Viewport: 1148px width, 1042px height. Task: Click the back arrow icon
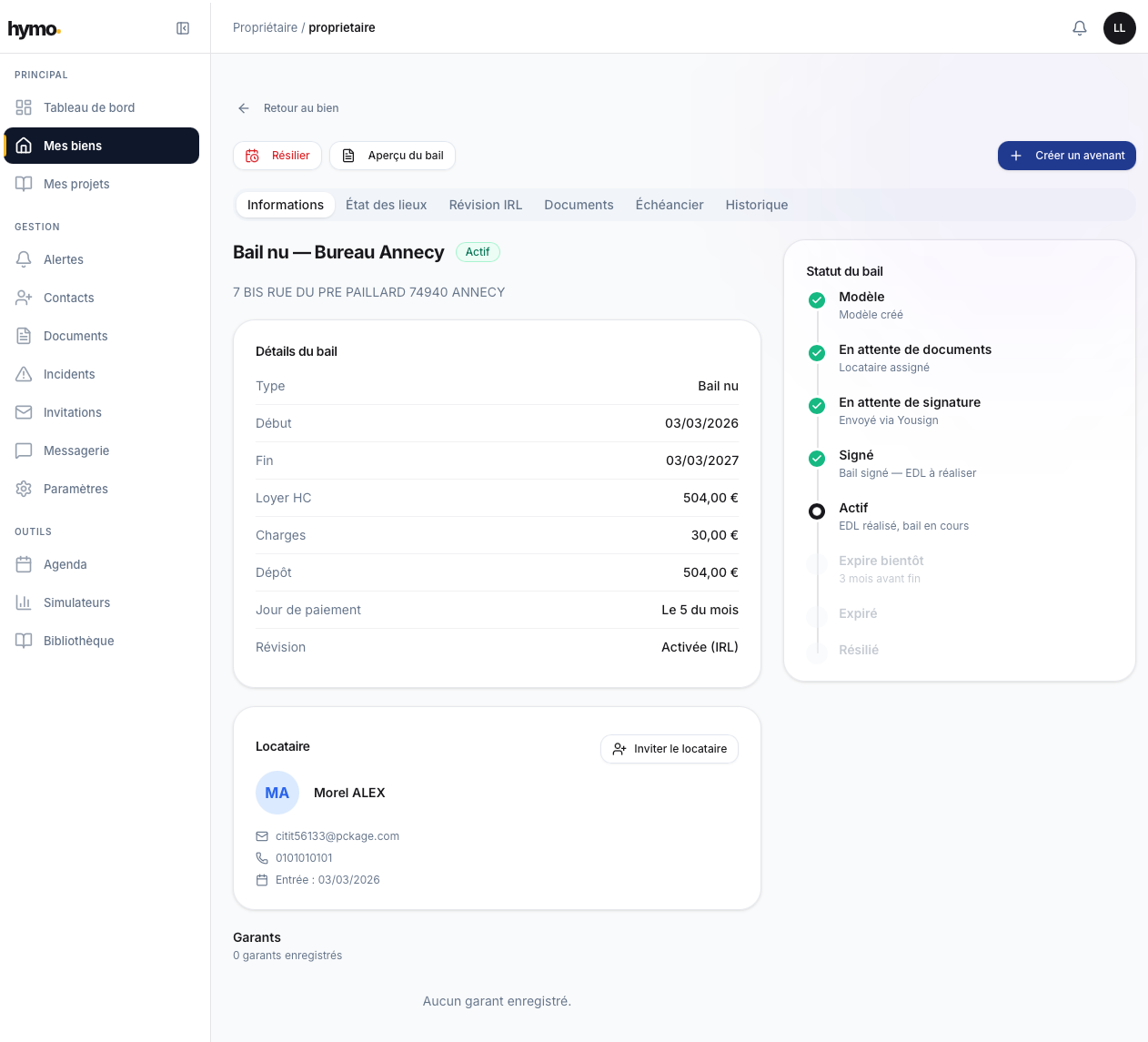pyautogui.click(x=244, y=108)
